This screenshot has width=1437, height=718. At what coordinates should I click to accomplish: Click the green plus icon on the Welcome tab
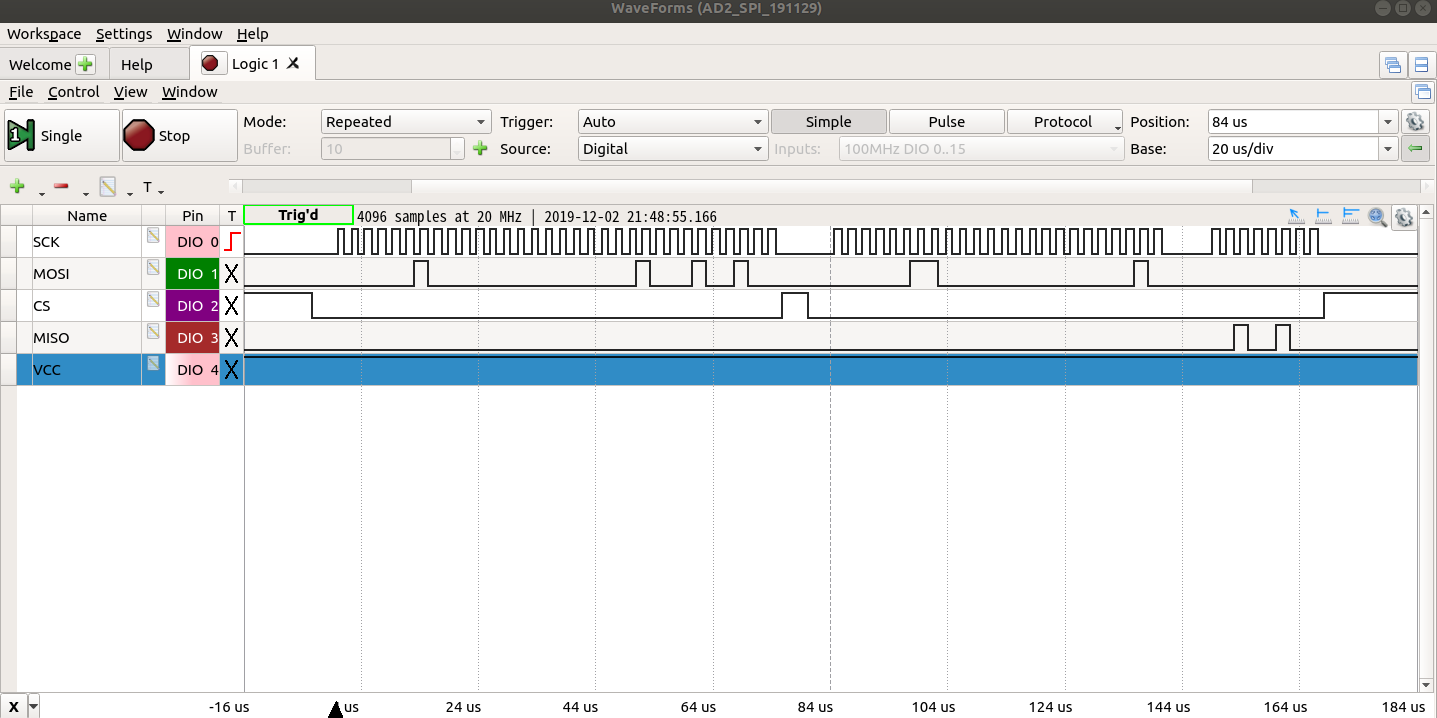pos(86,64)
